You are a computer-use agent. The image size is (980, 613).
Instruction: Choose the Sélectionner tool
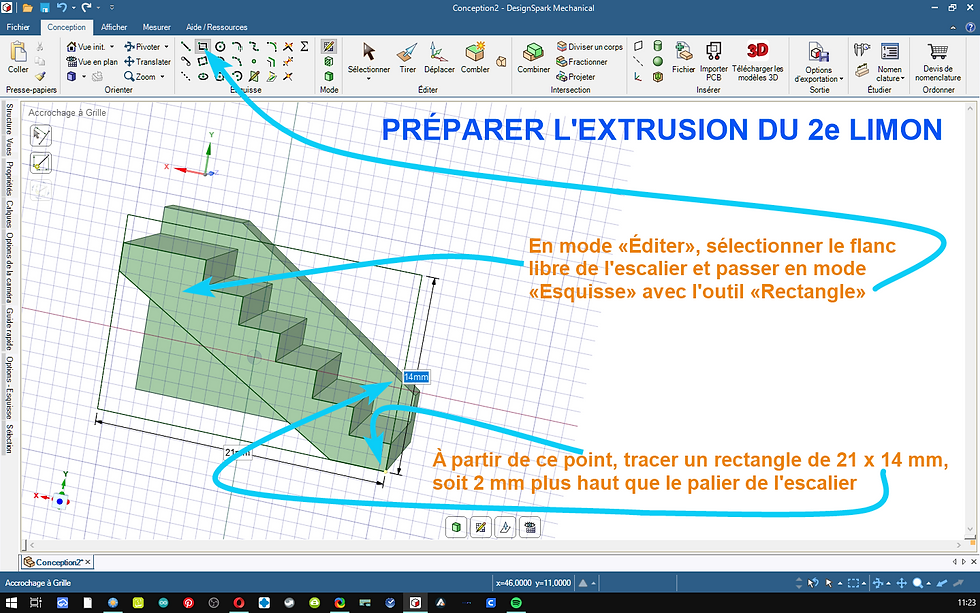(369, 57)
